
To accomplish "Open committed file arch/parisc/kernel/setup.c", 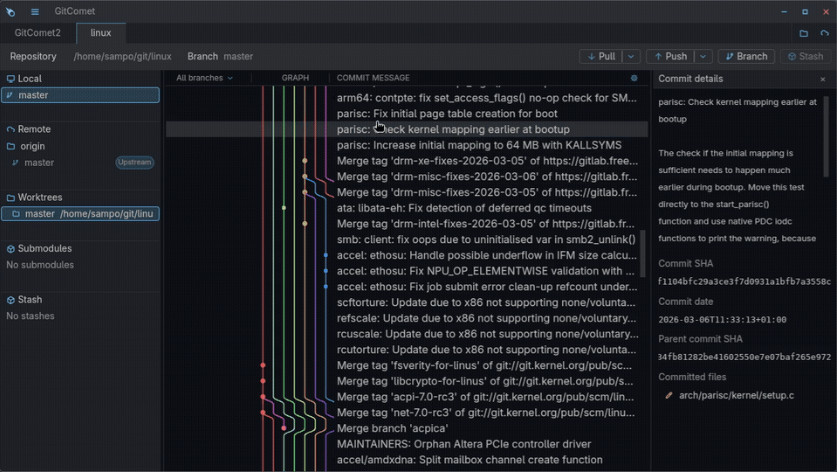I will coord(736,396).
